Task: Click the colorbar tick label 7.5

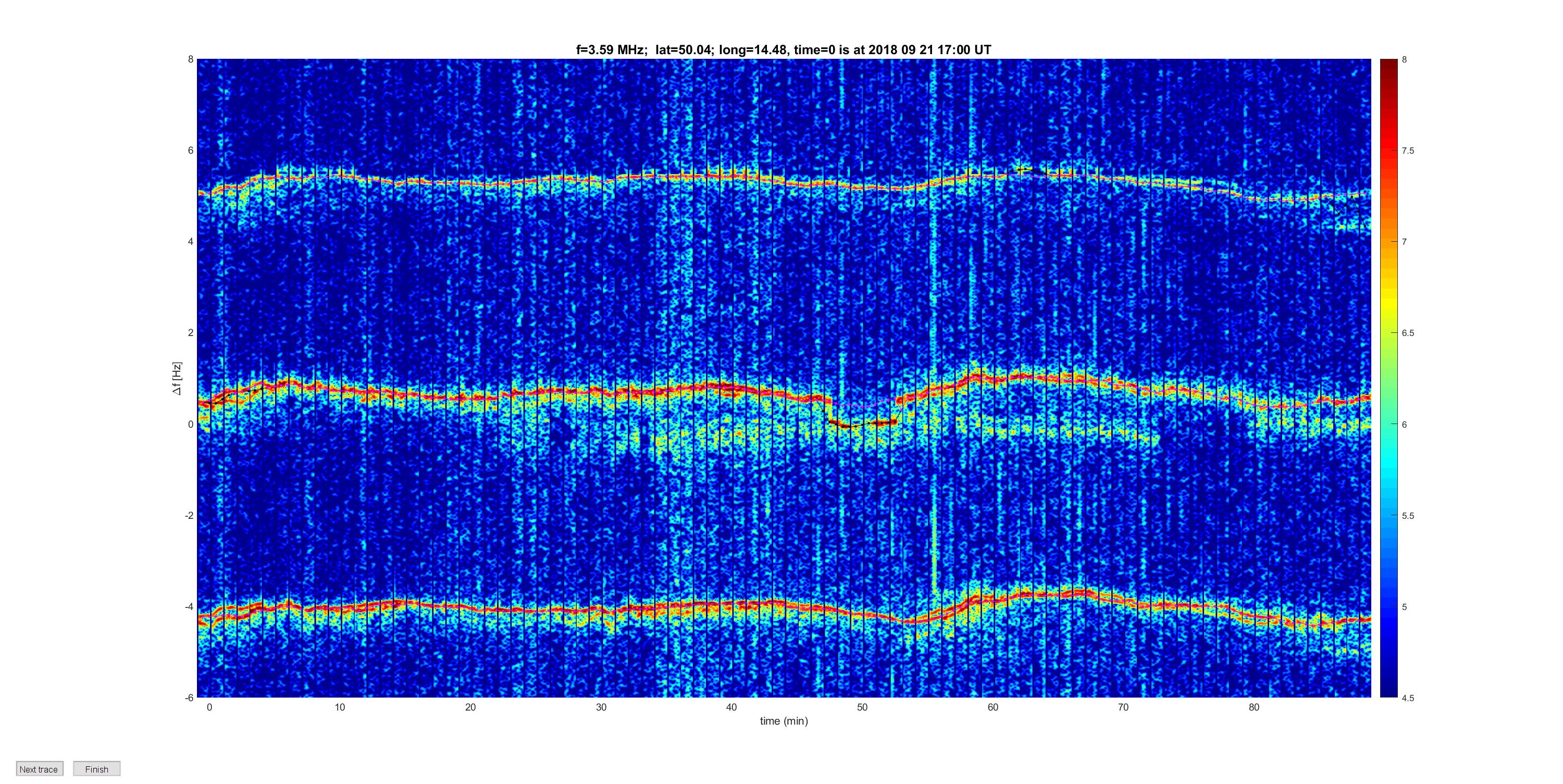Action: coord(1408,151)
